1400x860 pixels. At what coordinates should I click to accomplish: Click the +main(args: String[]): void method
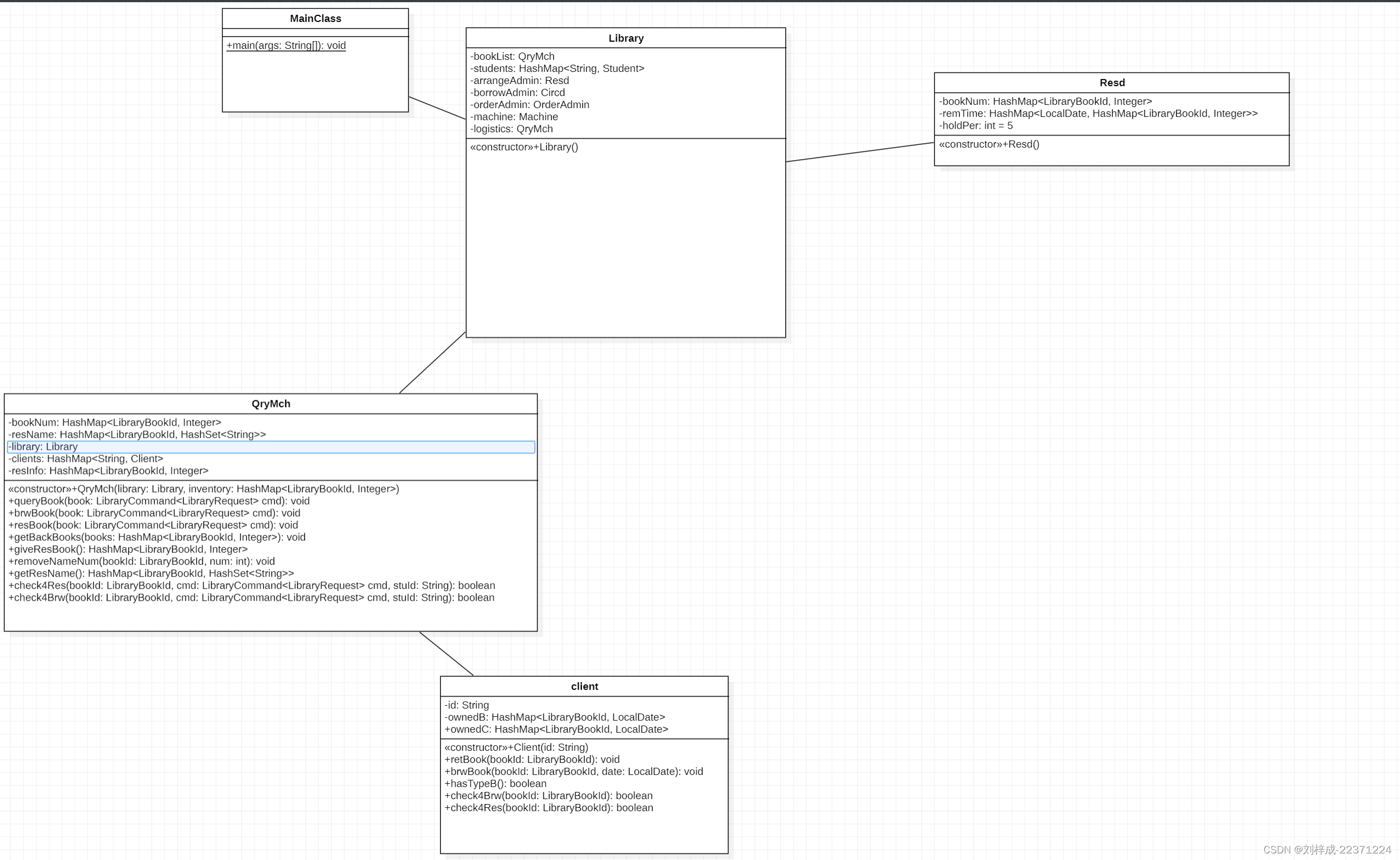click(x=286, y=46)
